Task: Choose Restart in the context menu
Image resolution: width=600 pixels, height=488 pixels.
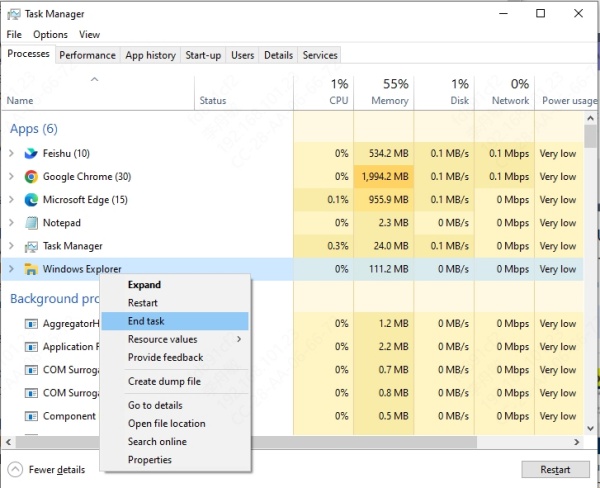Action: [x=175, y=303]
